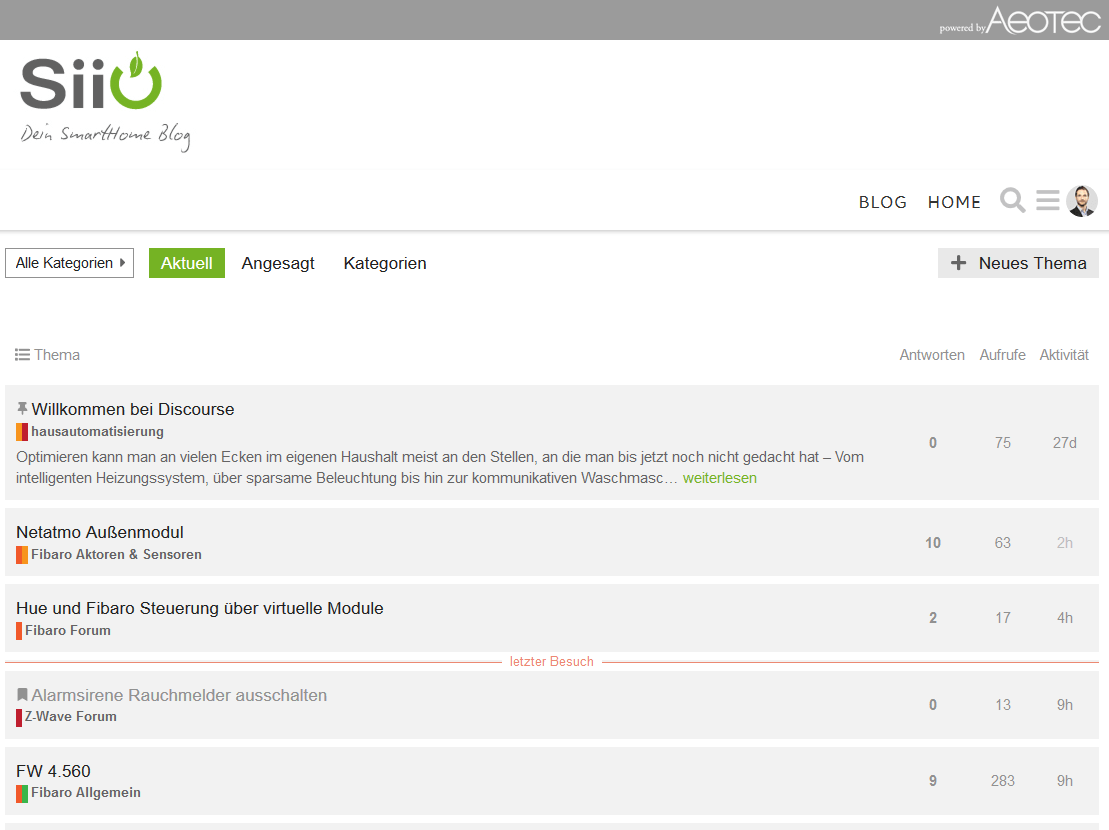Click reply count 9 for FW 4.560
This screenshot has width=1109, height=830.
click(933, 781)
